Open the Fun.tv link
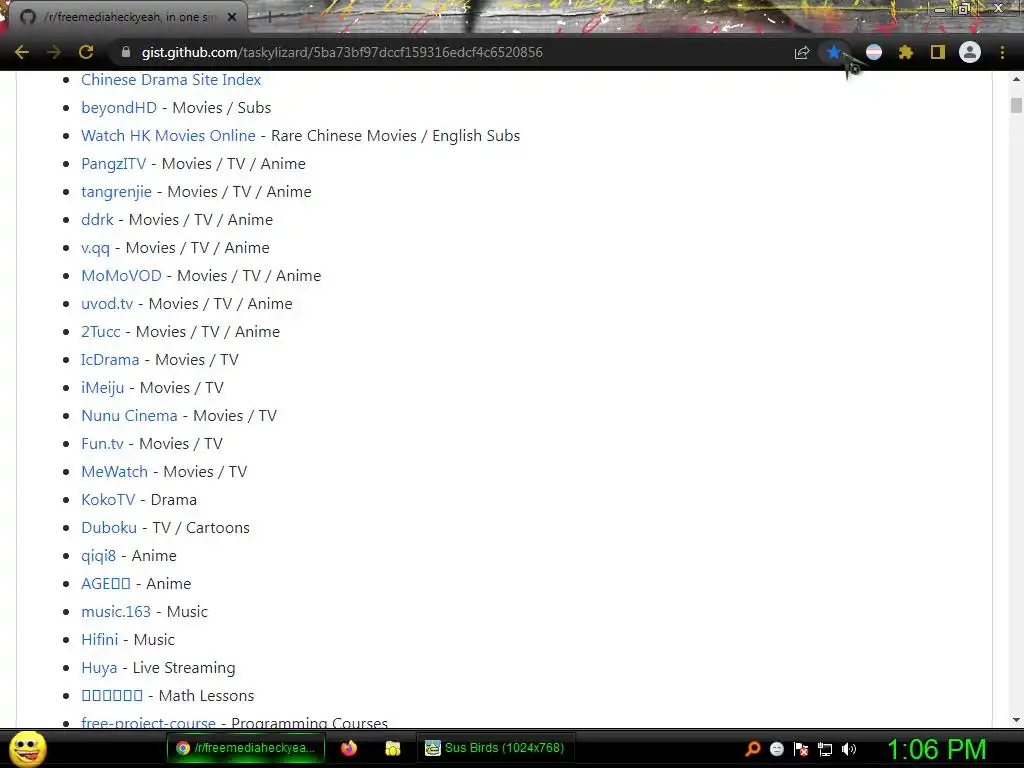Screen dimensions: 1024x768 [103, 444]
